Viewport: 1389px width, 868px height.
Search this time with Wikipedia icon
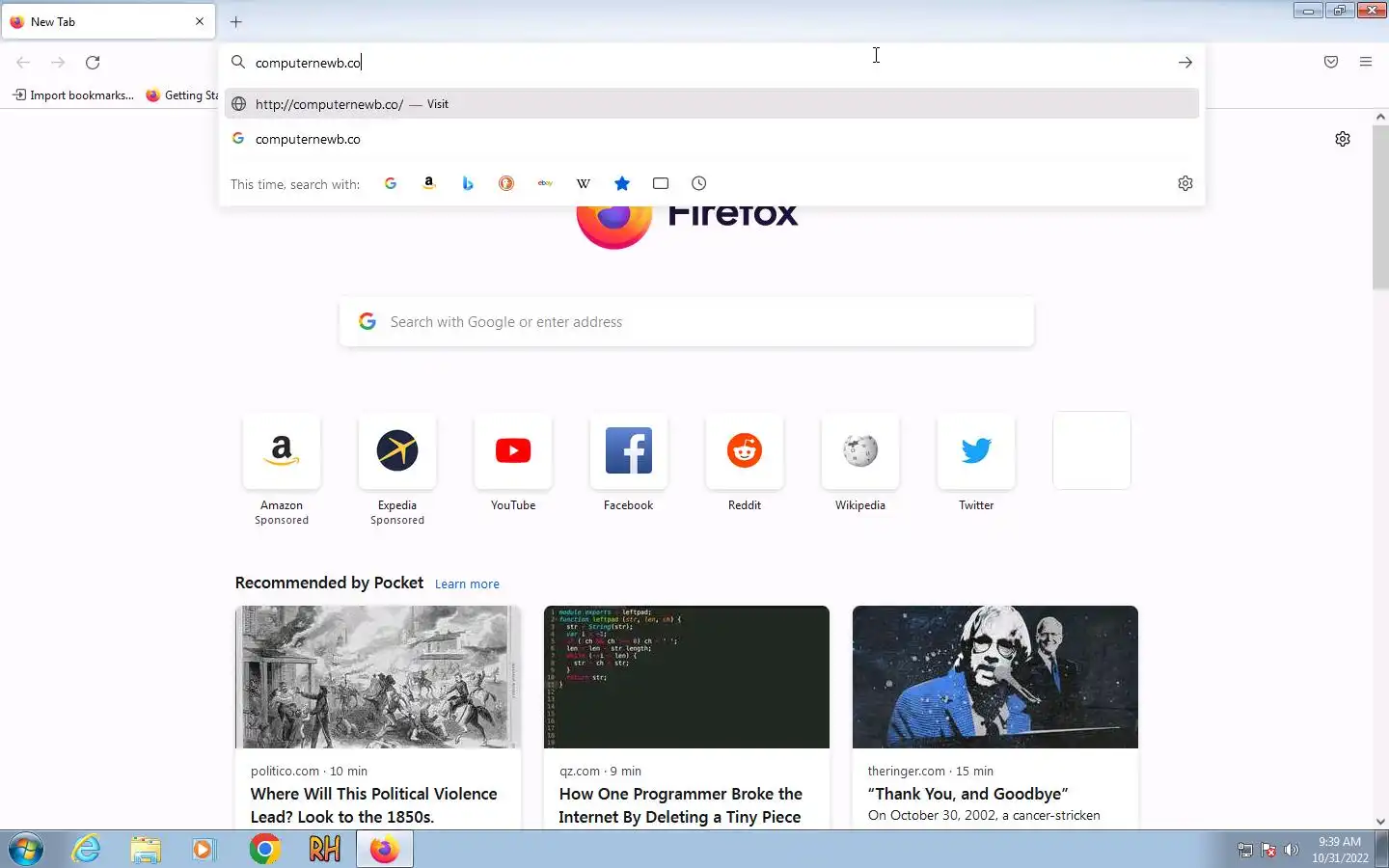coord(584,183)
